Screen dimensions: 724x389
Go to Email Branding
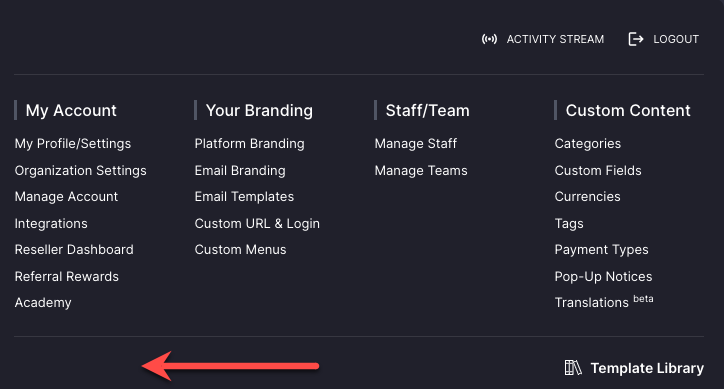[x=240, y=171]
